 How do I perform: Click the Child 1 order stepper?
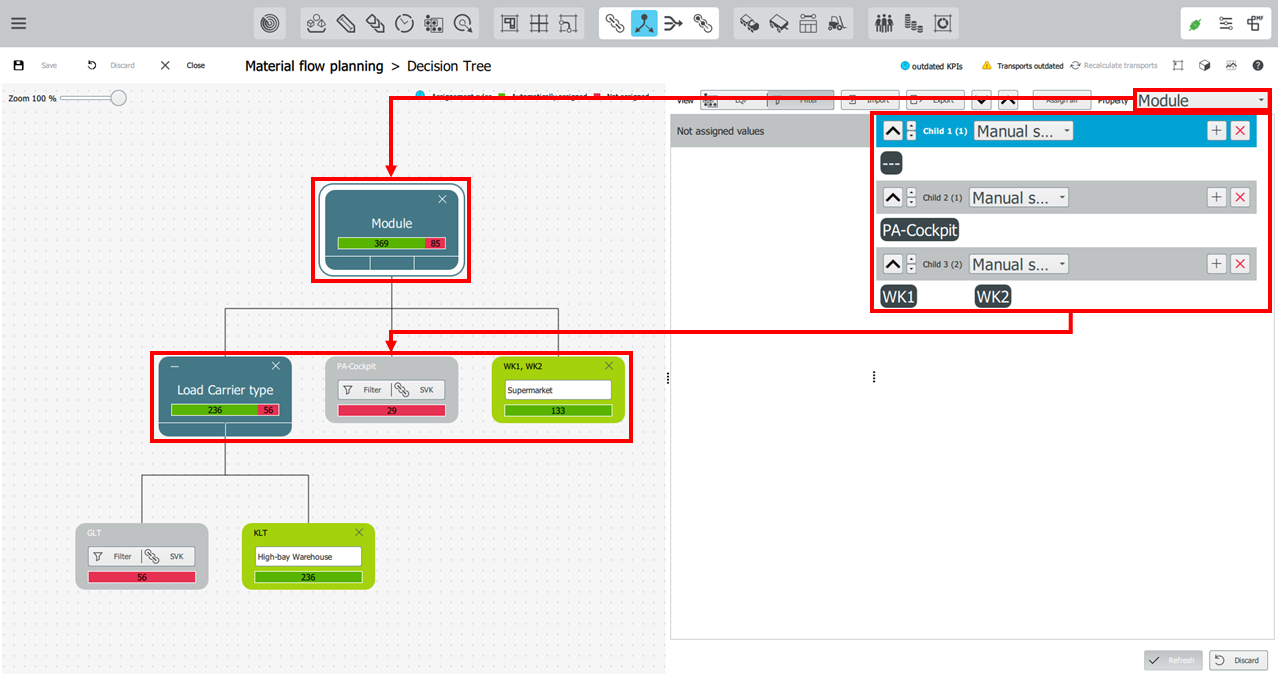[x=911, y=131]
